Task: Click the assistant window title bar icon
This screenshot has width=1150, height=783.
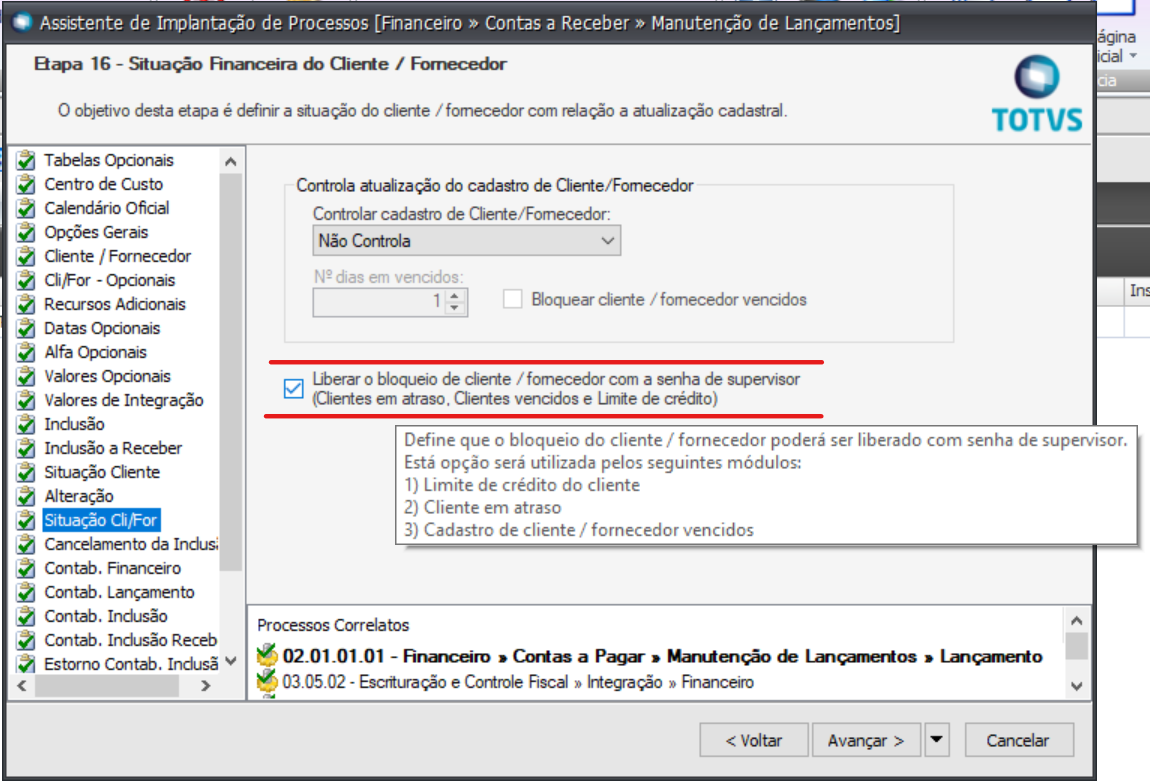Action: click(22, 23)
